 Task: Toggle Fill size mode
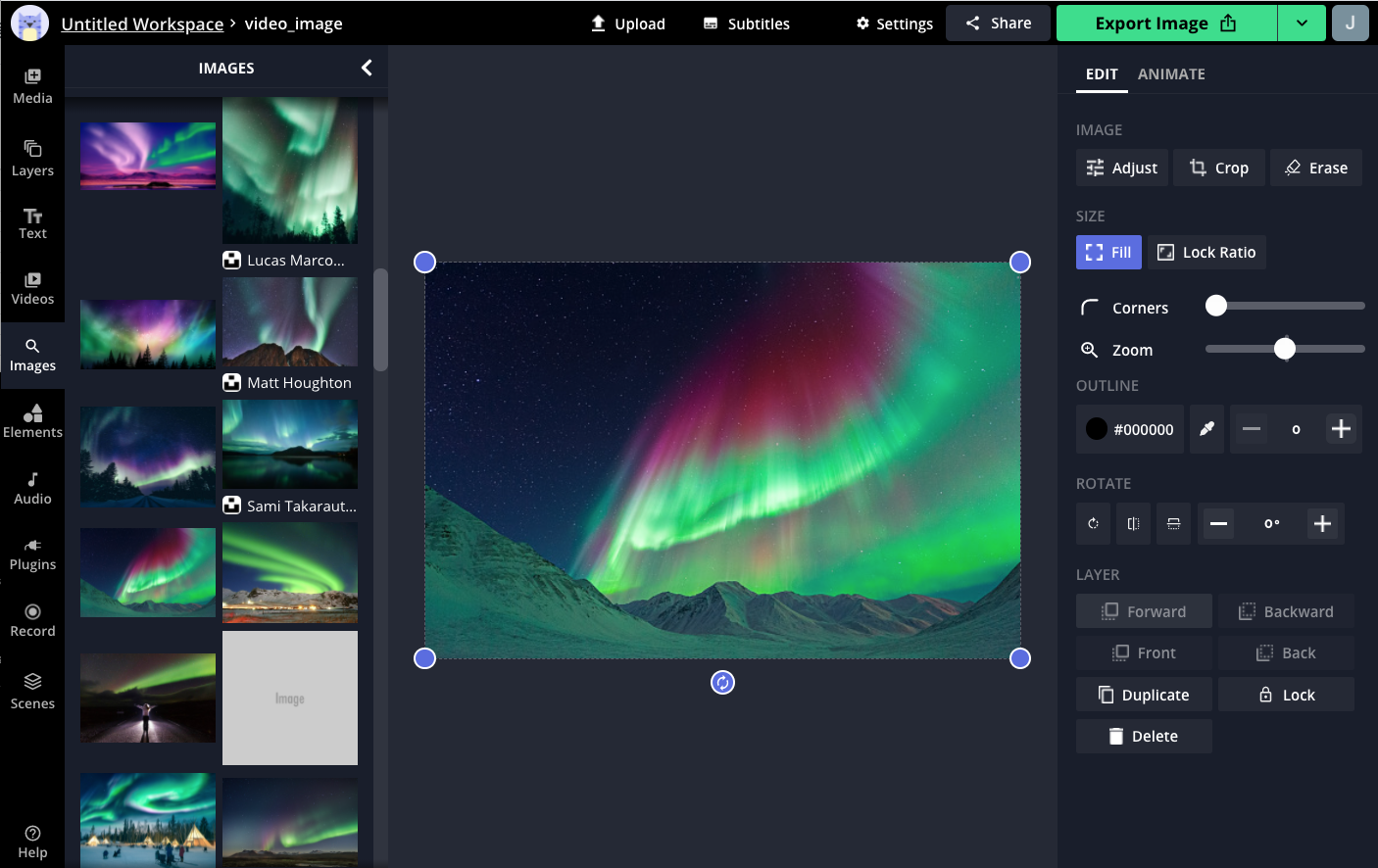[1108, 252]
